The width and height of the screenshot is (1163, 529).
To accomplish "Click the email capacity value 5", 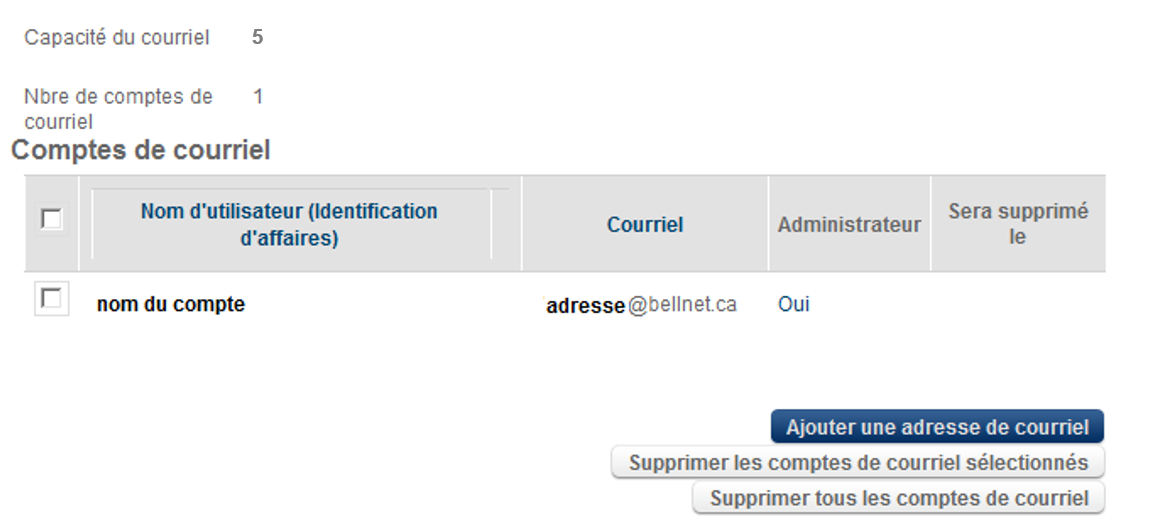I will coord(258,38).
